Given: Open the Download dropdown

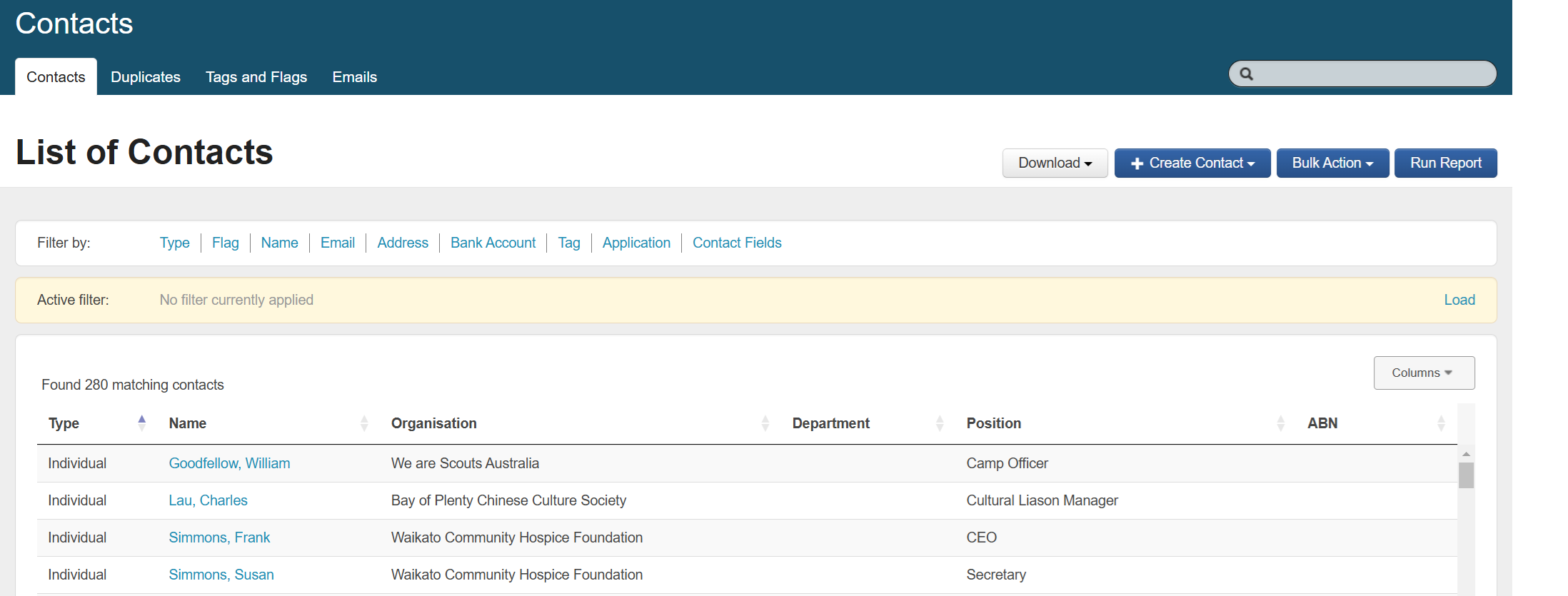Looking at the screenshot, I should [x=1054, y=163].
